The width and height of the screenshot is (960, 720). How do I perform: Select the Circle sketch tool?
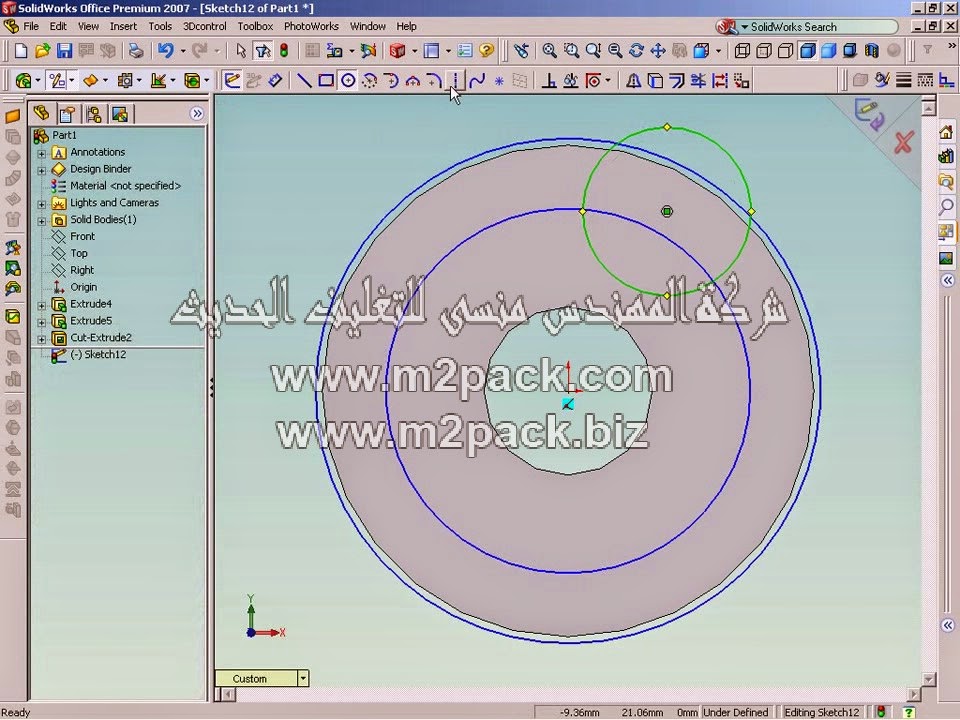pos(348,81)
